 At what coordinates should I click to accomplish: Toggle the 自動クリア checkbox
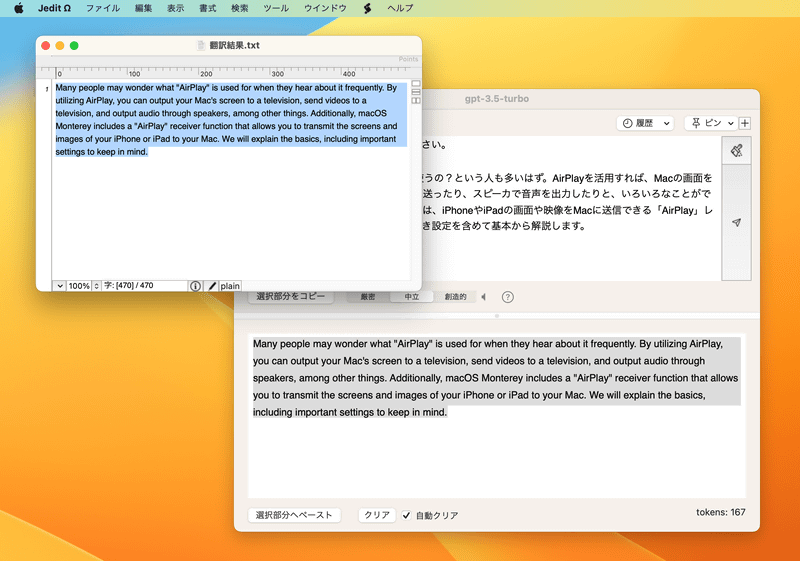click(x=406, y=515)
